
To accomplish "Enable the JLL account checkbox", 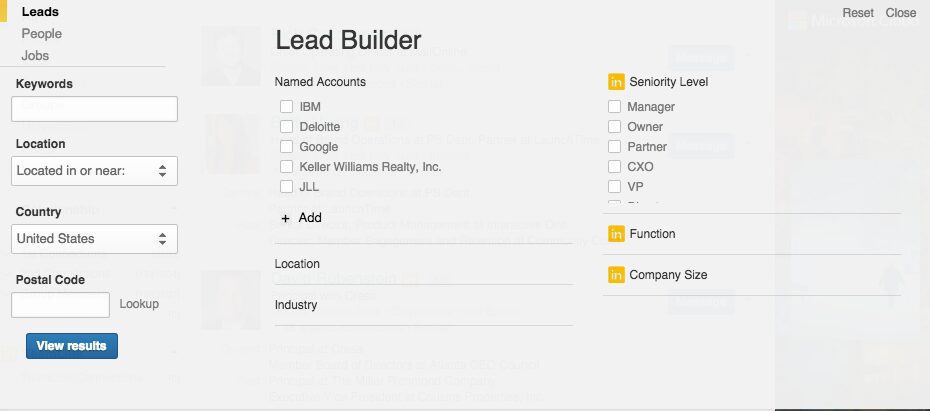I will (x=286, y=186).
